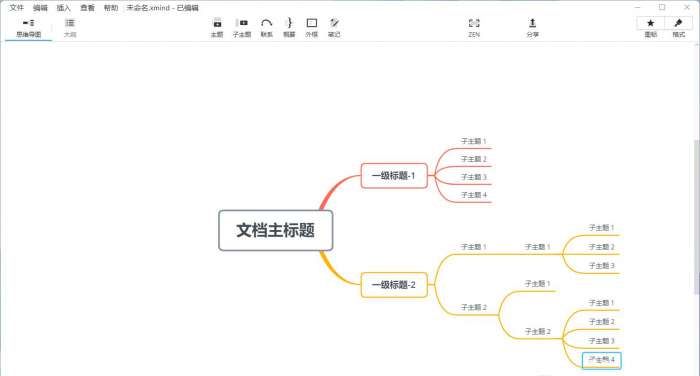
Task: Insert a 联系 relationship line
Action: [267, 28]
